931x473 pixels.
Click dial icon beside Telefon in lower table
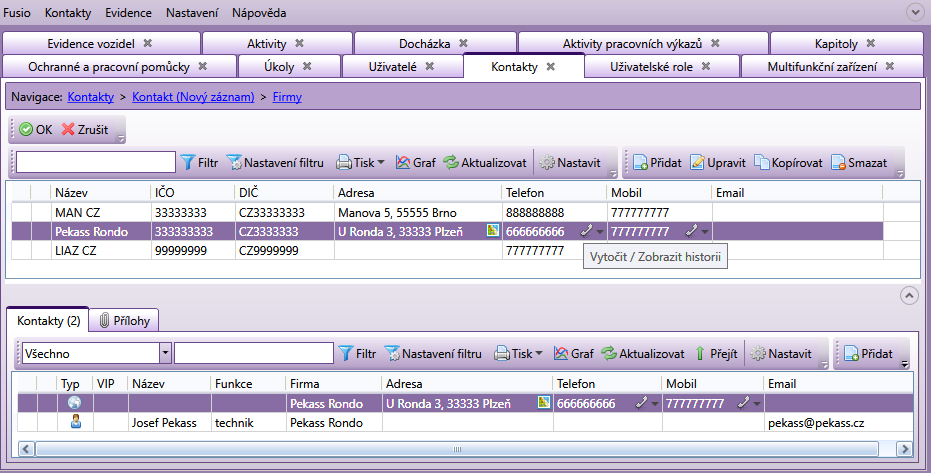(641, 404)
